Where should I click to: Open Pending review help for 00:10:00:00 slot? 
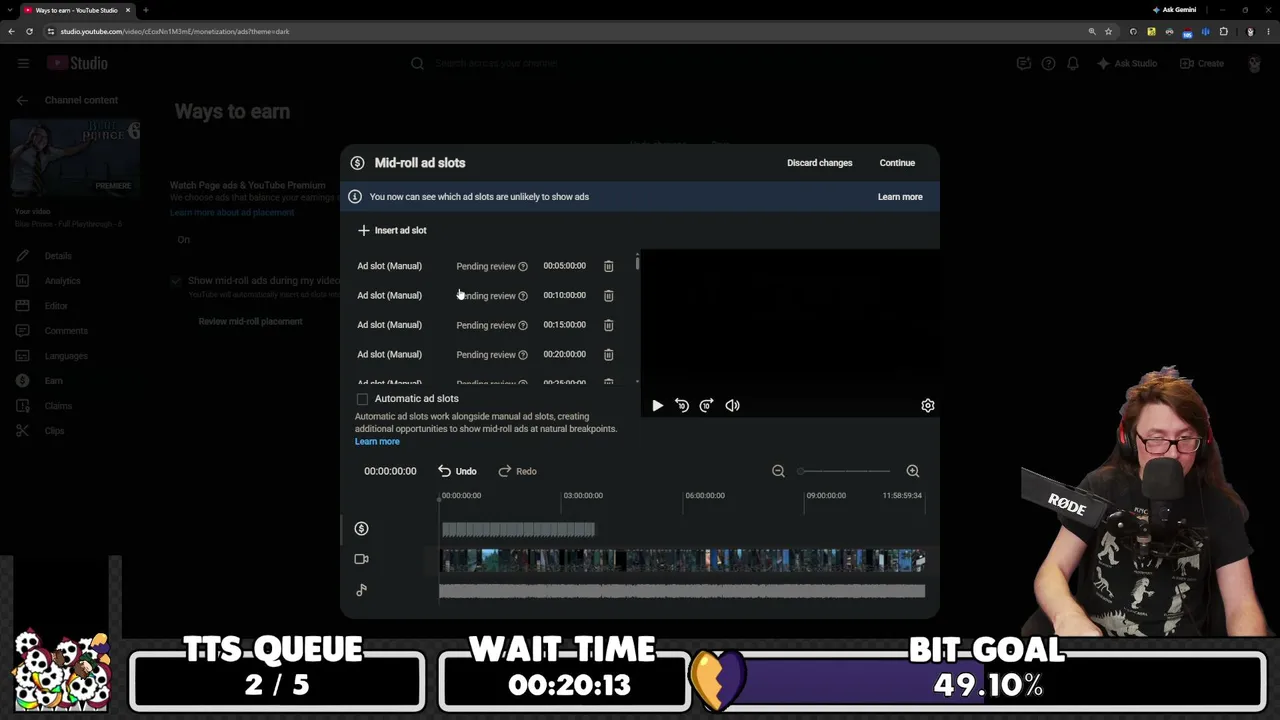(522, 296)
